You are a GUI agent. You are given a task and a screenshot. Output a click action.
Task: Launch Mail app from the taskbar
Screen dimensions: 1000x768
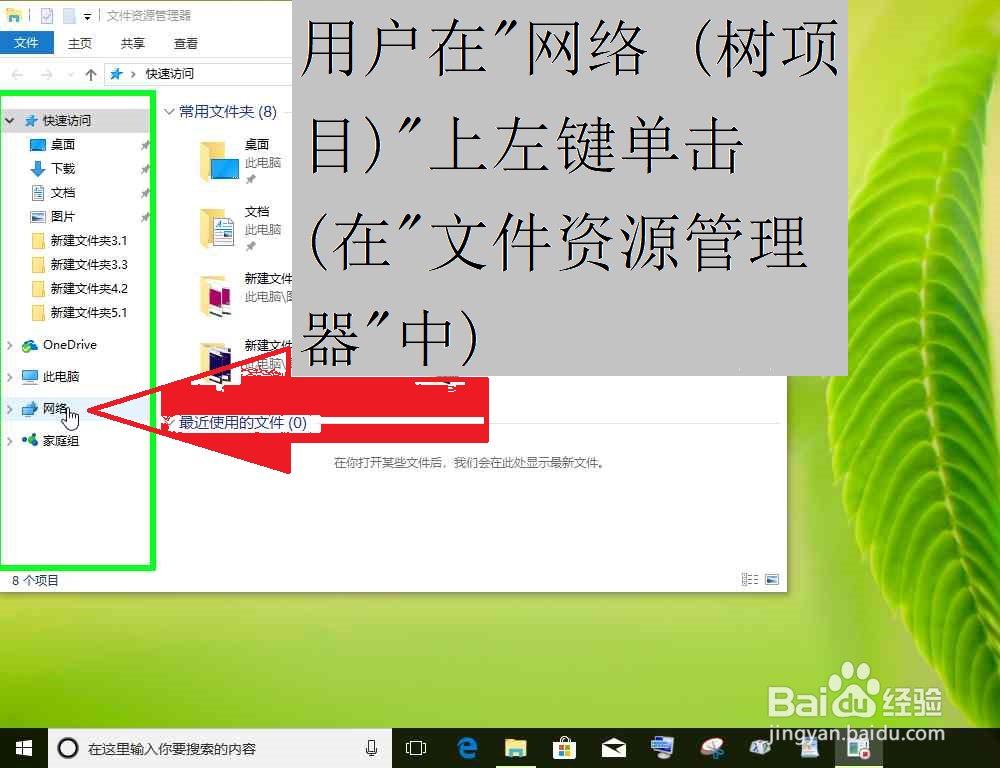coord(614,747)
